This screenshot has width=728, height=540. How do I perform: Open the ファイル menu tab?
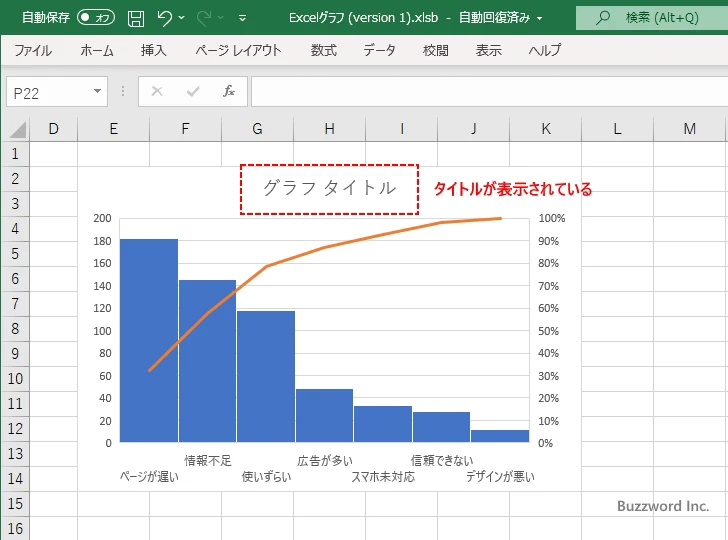click(x=33, y=50)
